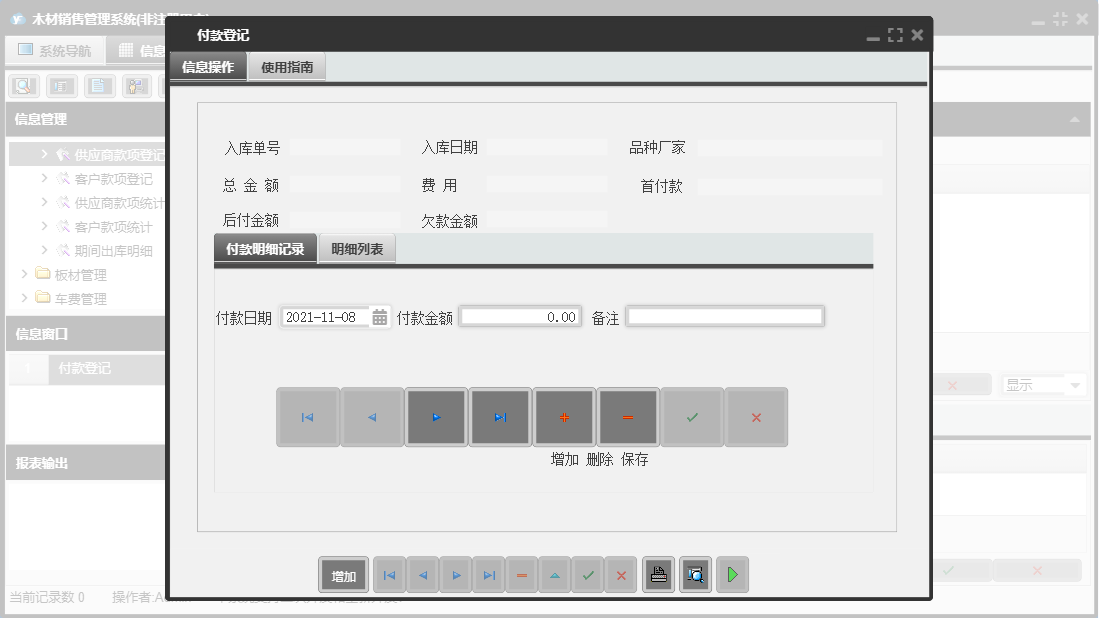The width and height of the screenshot is (1099, 618).
Task: Click the delete record minus icon above 删除 label
Action: [x=628, y=416]
